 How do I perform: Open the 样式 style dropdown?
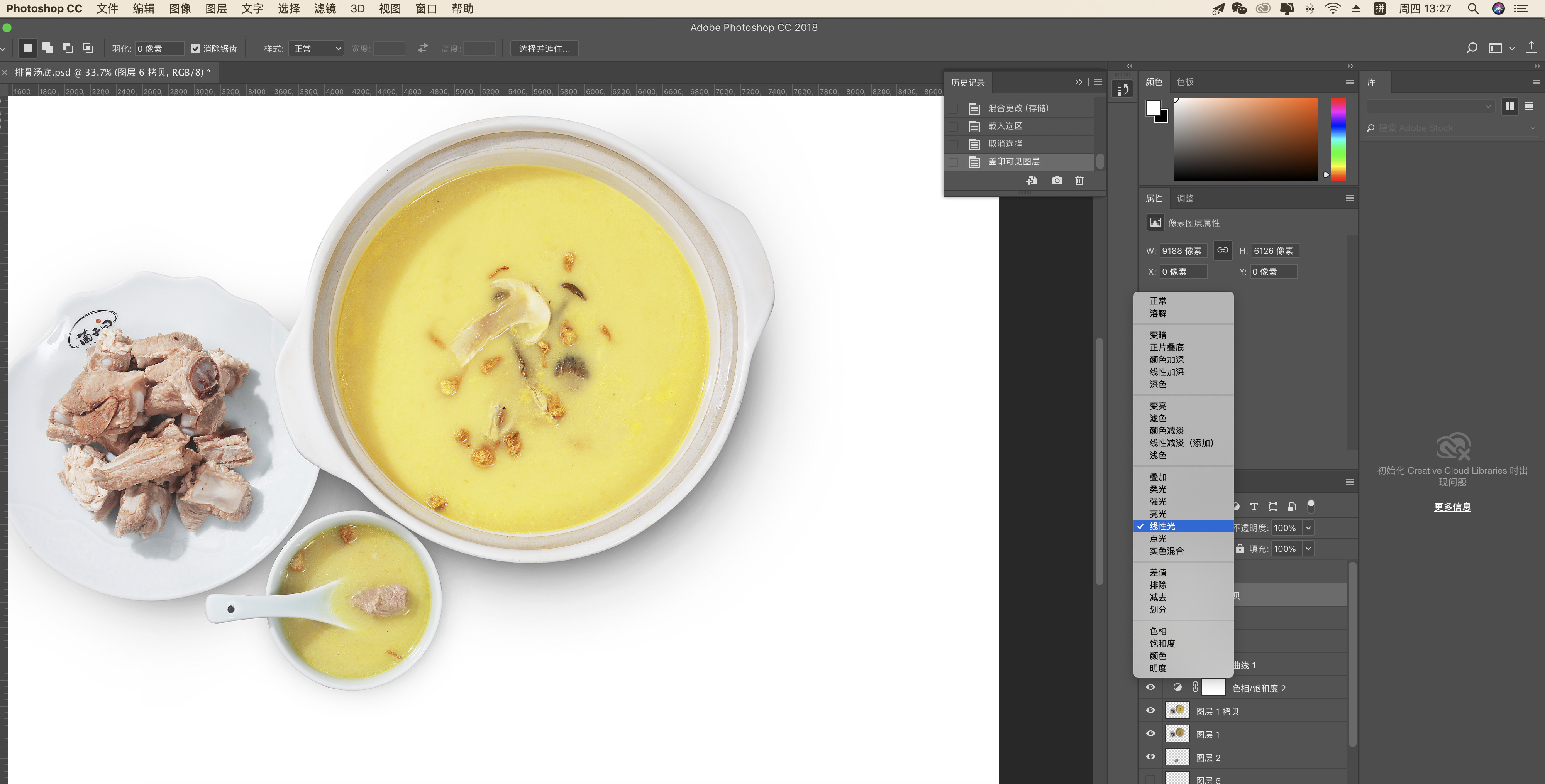coord(316,49)
